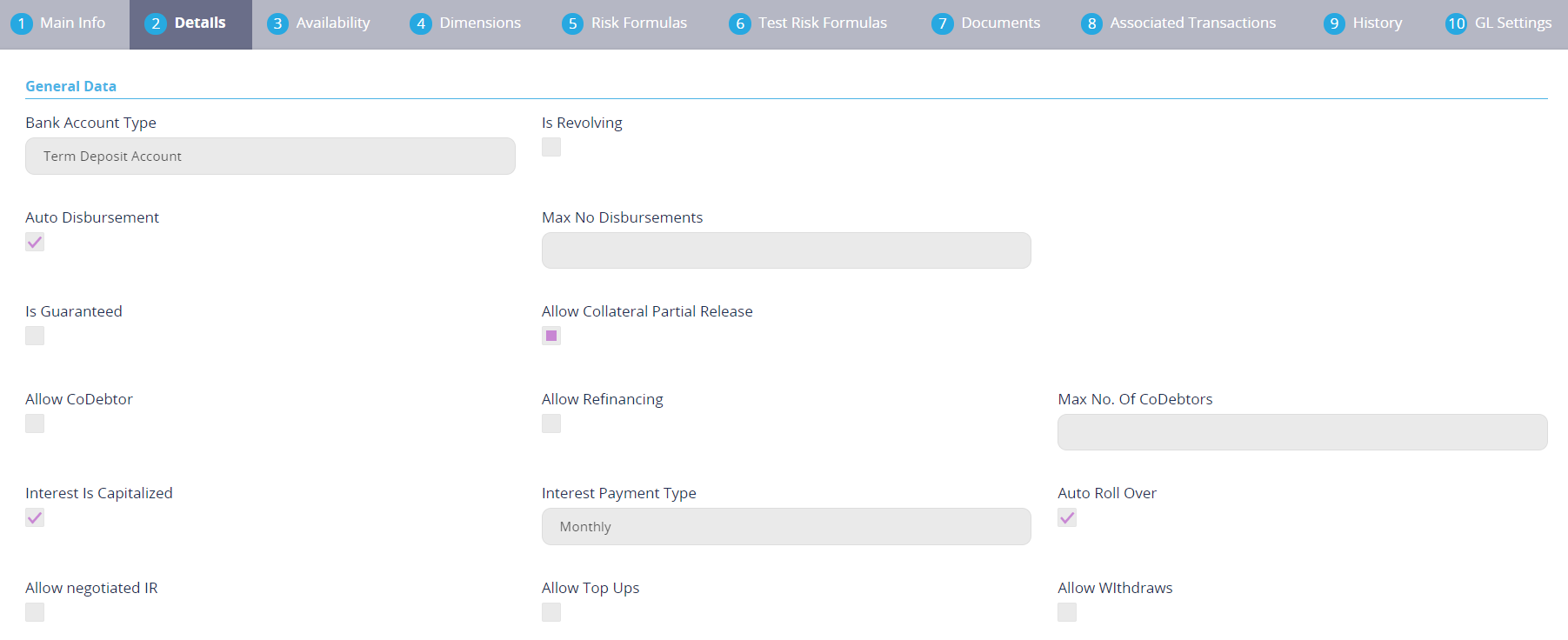Focus the Max No. Of CoDebtors field
The height and width of the screenshot is (640, 1568).
1302,432
